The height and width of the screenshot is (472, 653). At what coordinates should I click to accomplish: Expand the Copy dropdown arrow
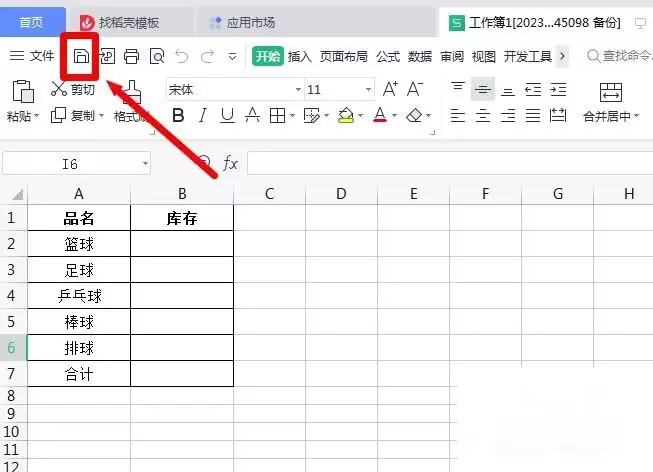[101, 115]
